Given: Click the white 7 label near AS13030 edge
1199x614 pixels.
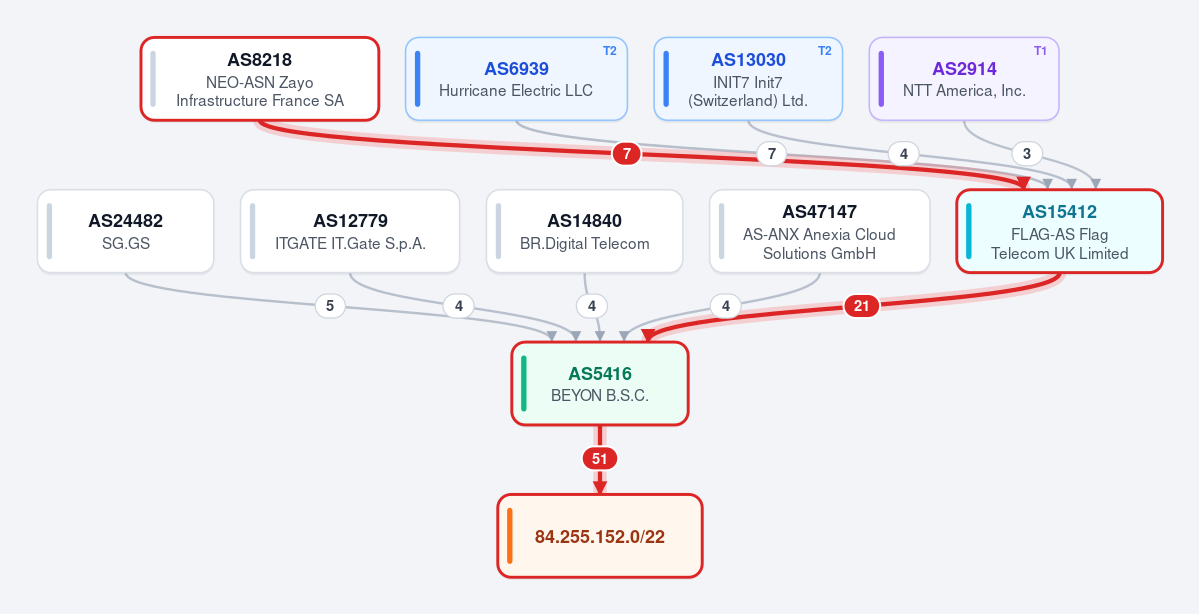Looking at the screenshot, I should coord(772,154).
